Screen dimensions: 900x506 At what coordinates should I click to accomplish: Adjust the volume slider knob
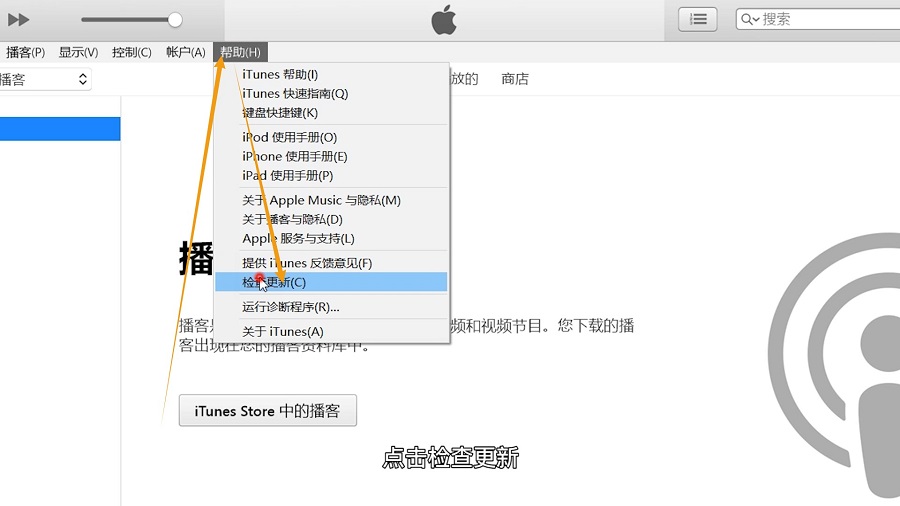pyautogui.click(x=175, y=20)
